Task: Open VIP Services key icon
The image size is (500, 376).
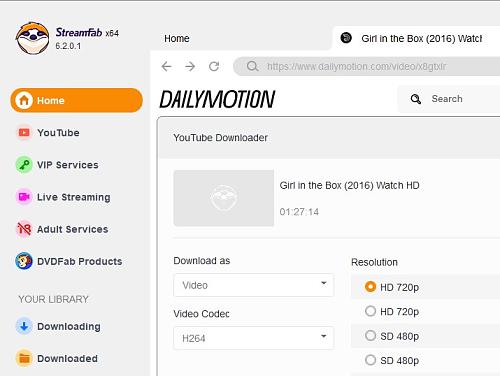Action: click(x=24, y=165)
